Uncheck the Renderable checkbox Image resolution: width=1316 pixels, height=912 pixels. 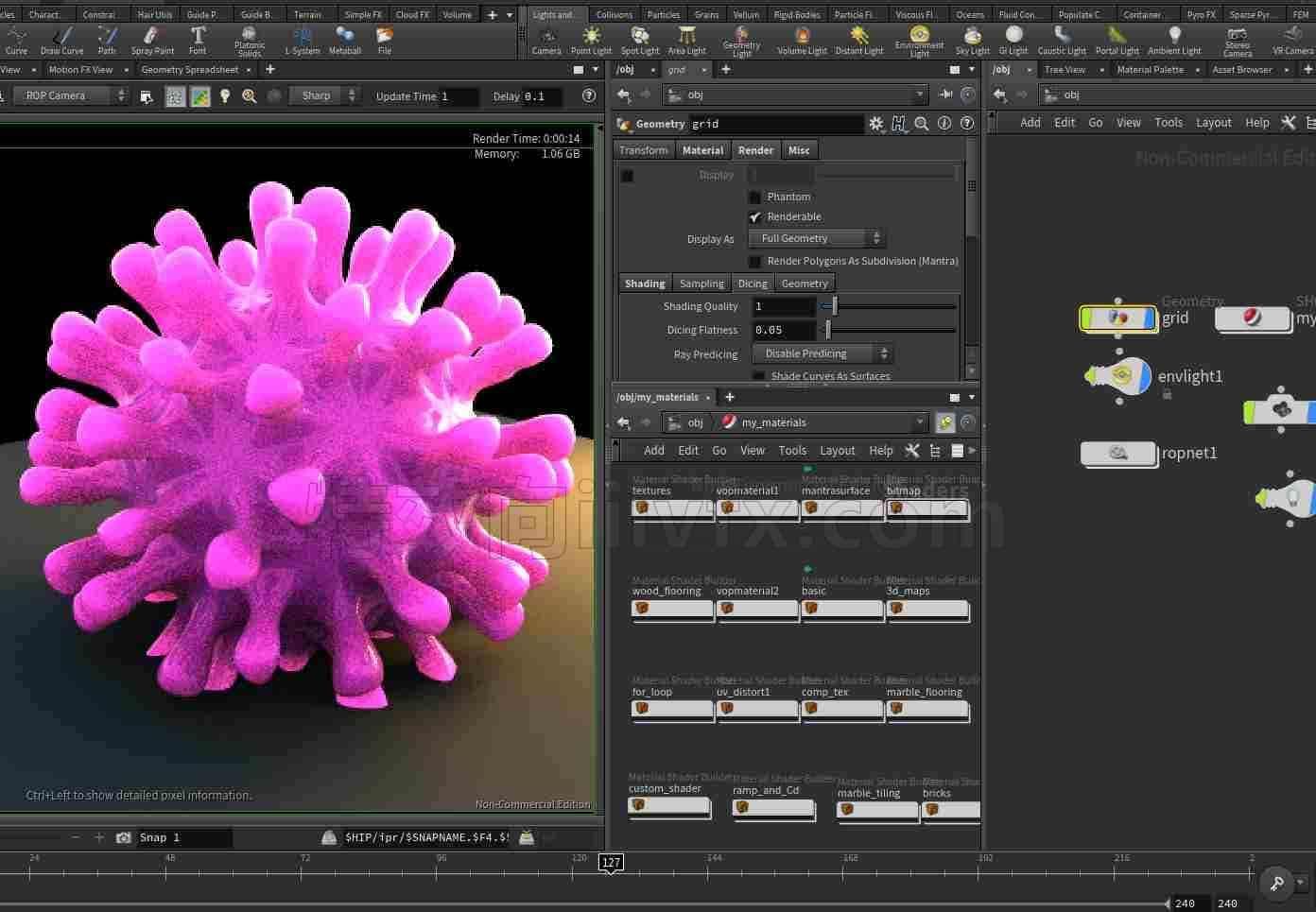click(x=754, y=216)
